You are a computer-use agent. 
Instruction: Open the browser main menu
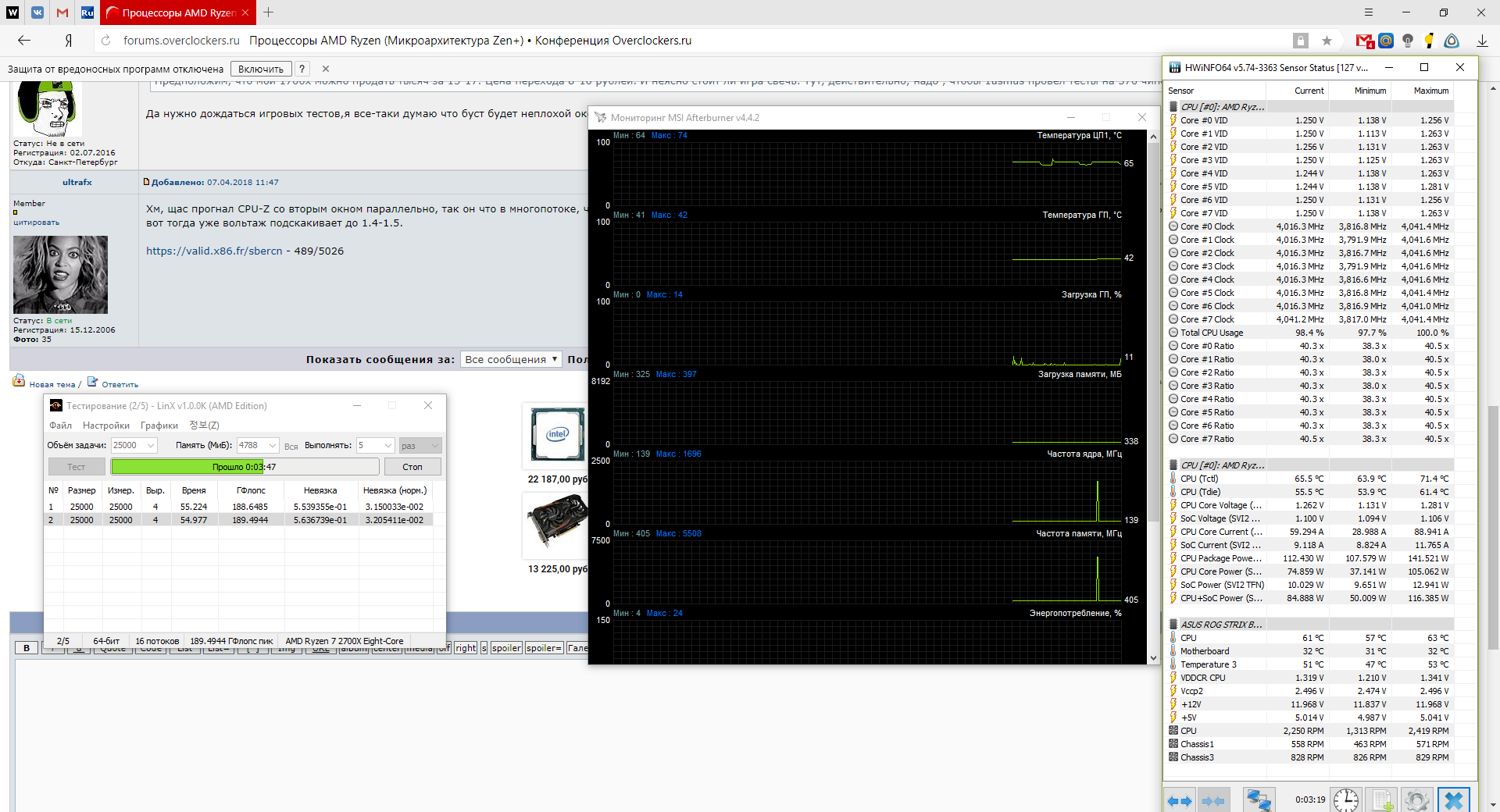click(x=1368, y=12)
